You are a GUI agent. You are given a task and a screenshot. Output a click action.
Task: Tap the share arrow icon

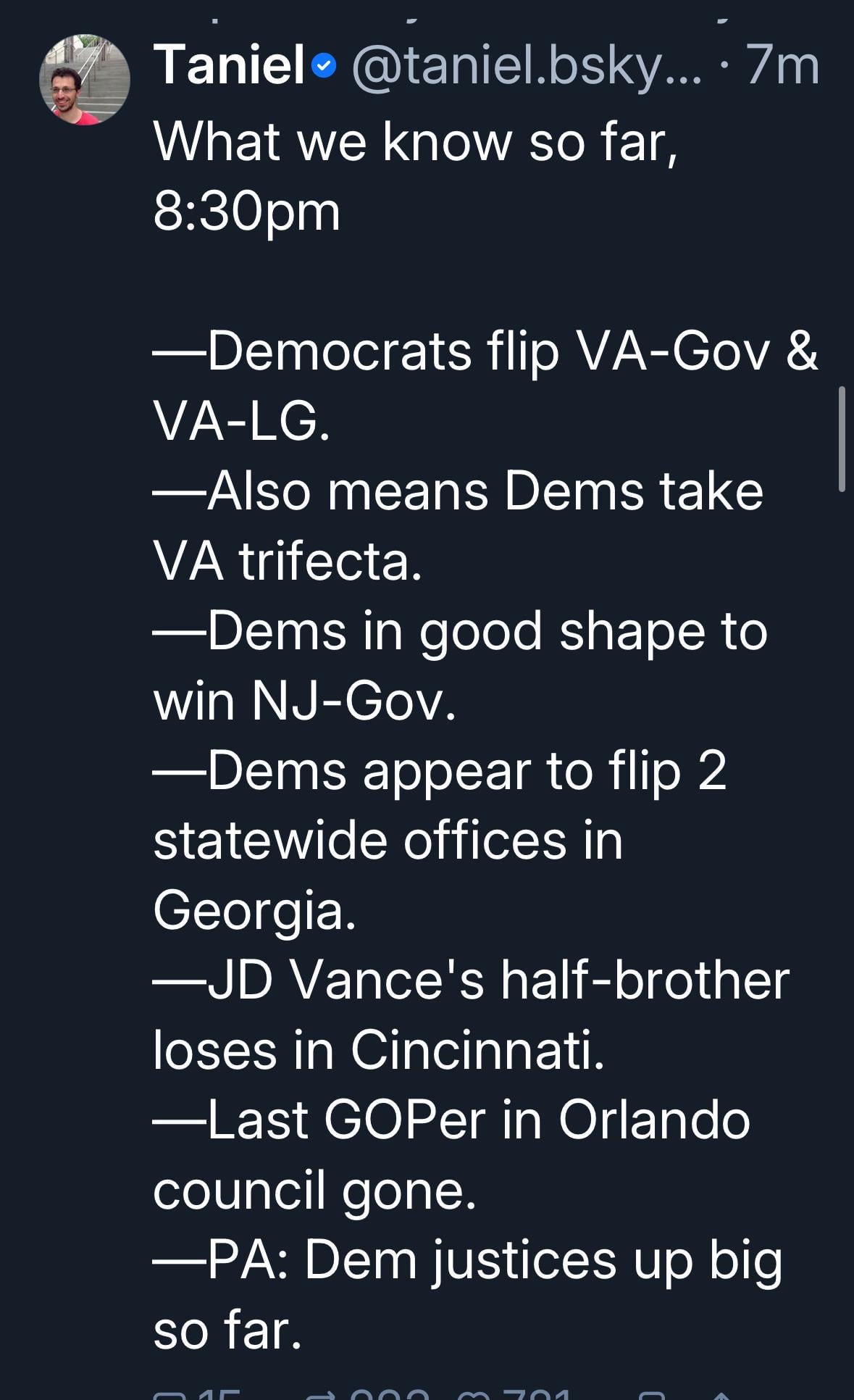pyautogui.click(x=721, y=1394)
